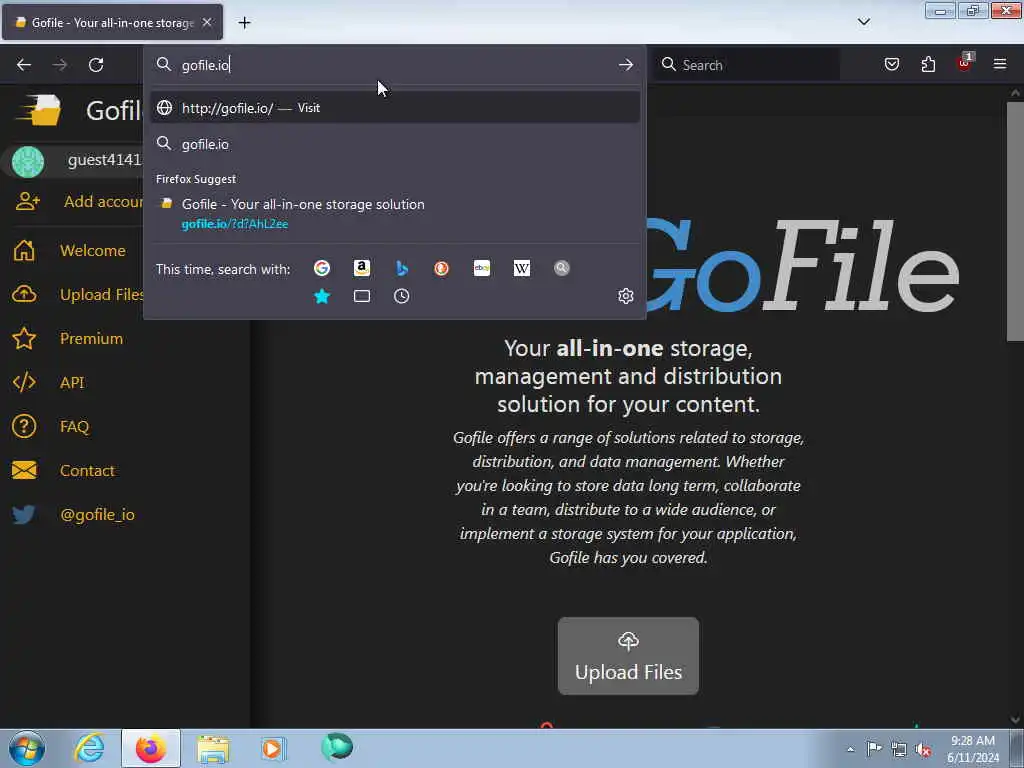The height and width of the screenshot is (768, 1024).
Task: Open File Explorer from the taskbar
Action: tap(213, 748)
